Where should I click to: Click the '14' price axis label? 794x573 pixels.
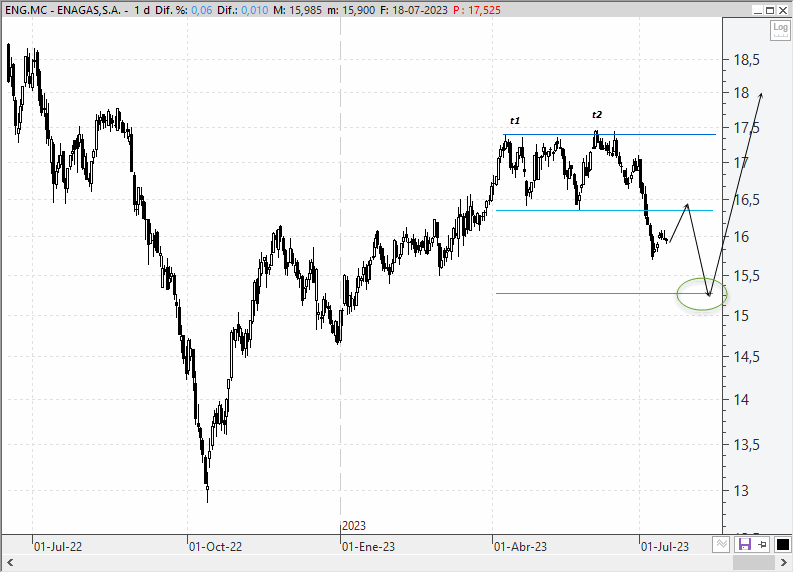(x=741, y=399)
